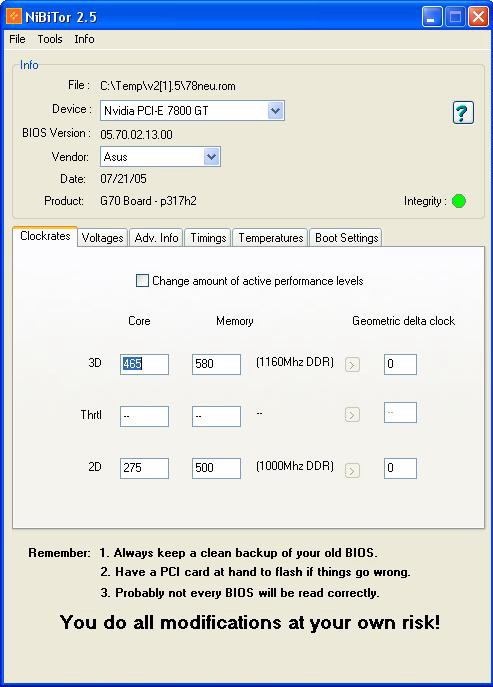Viewport: 493px width, 687px height.
Task: Open the Device dropdown showing Nvidia PCI-E 7800 GT
Action: pos(192,111)
